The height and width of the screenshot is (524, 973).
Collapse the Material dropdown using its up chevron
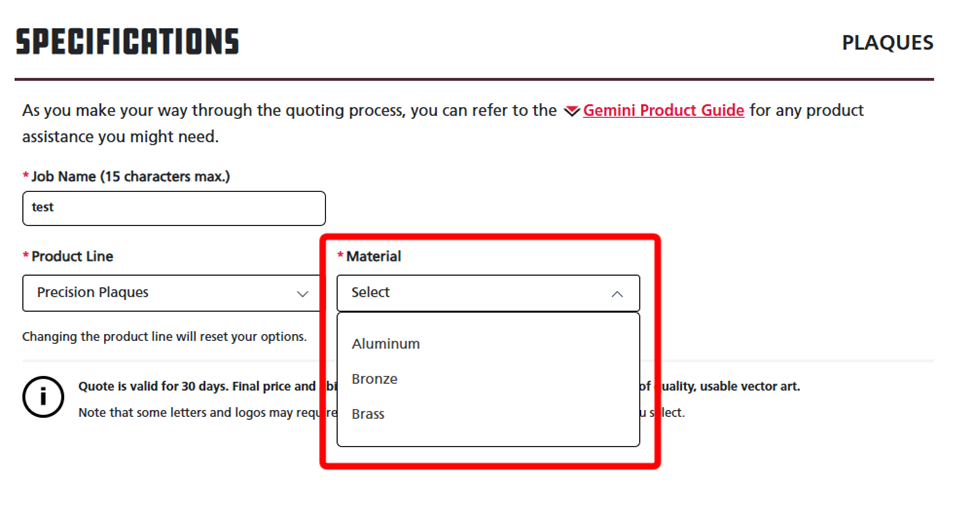point(617,294)
